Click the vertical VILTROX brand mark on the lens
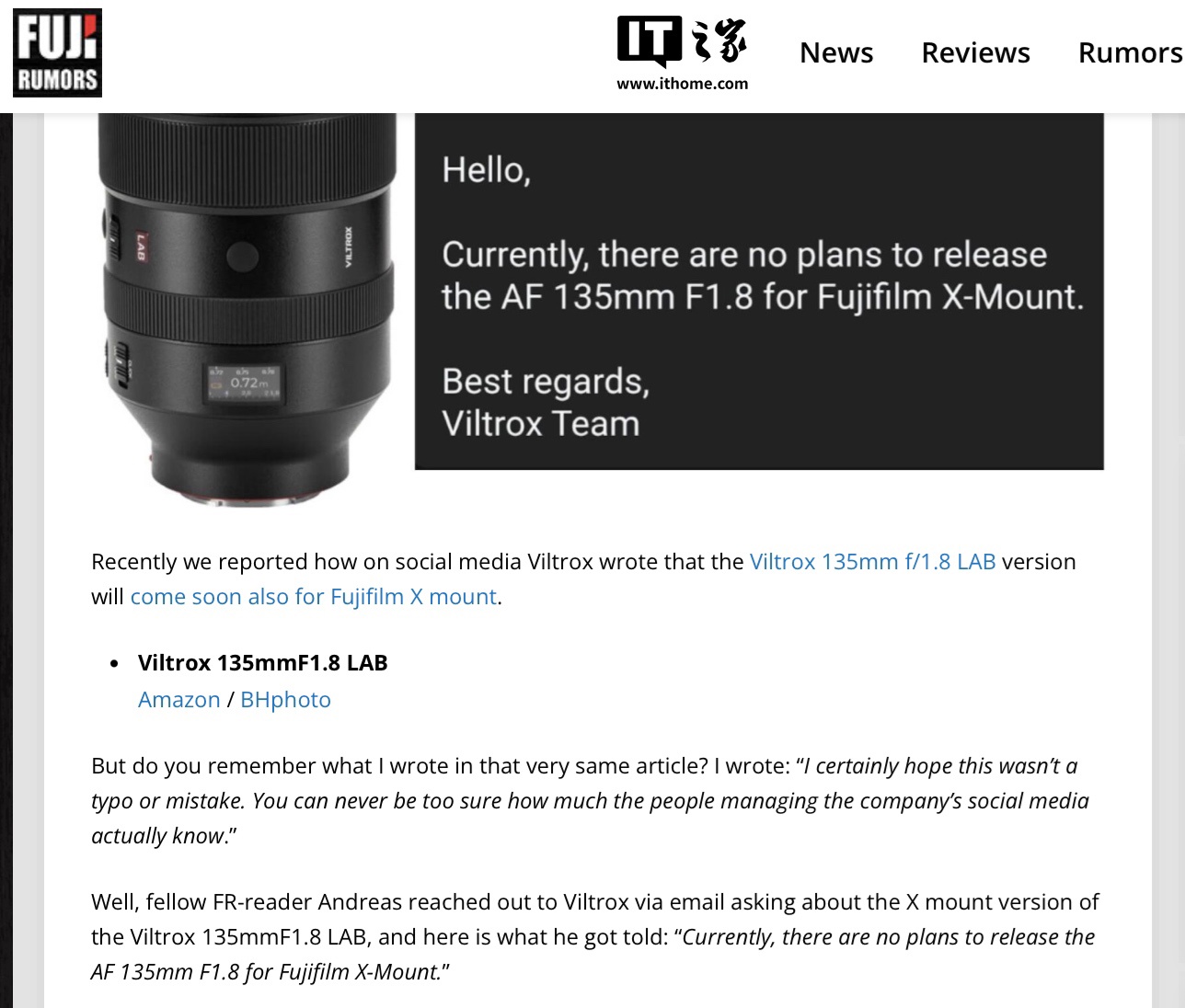 coord(349,246)
